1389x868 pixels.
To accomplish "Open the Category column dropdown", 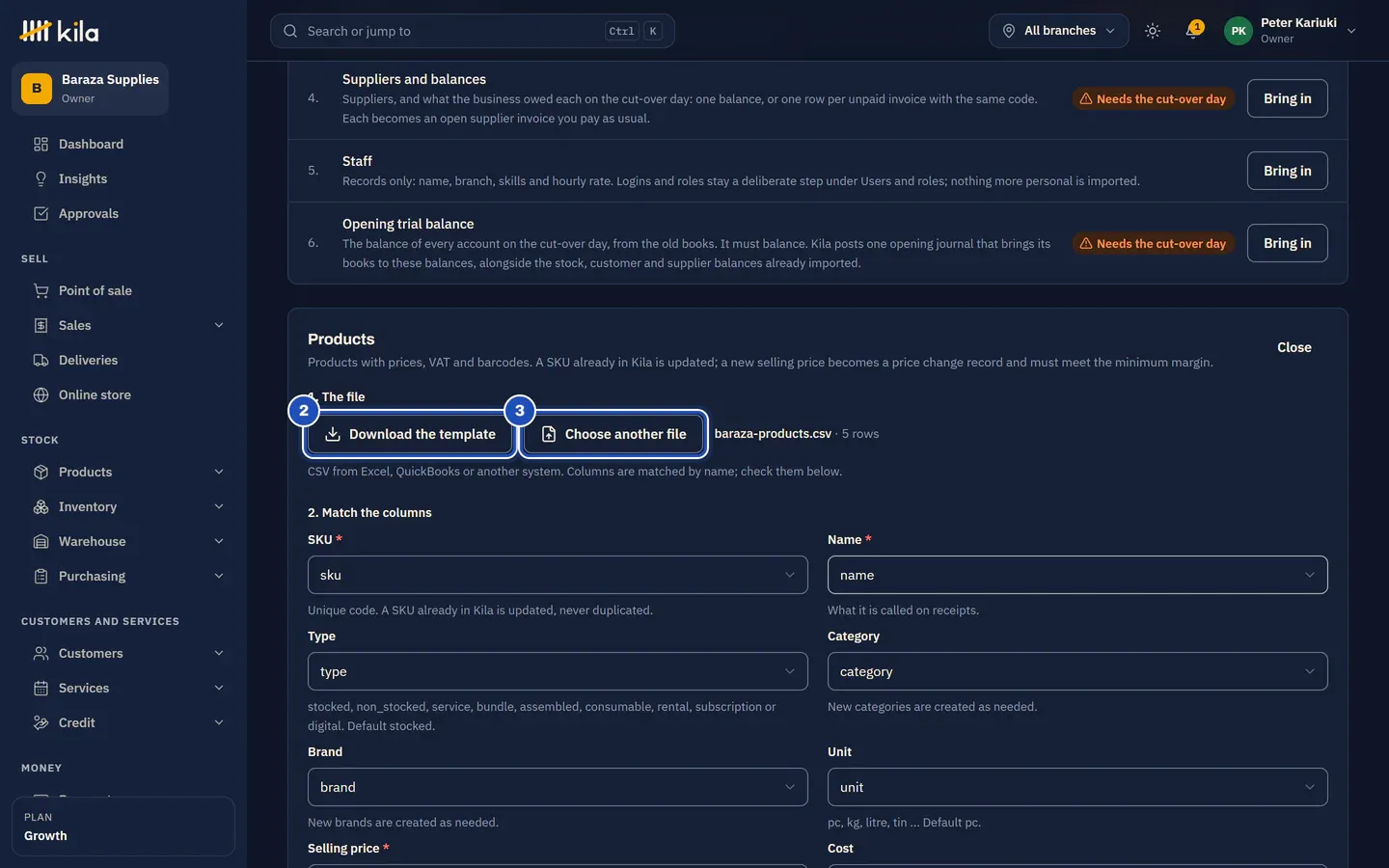I will tap(1077, 671).
